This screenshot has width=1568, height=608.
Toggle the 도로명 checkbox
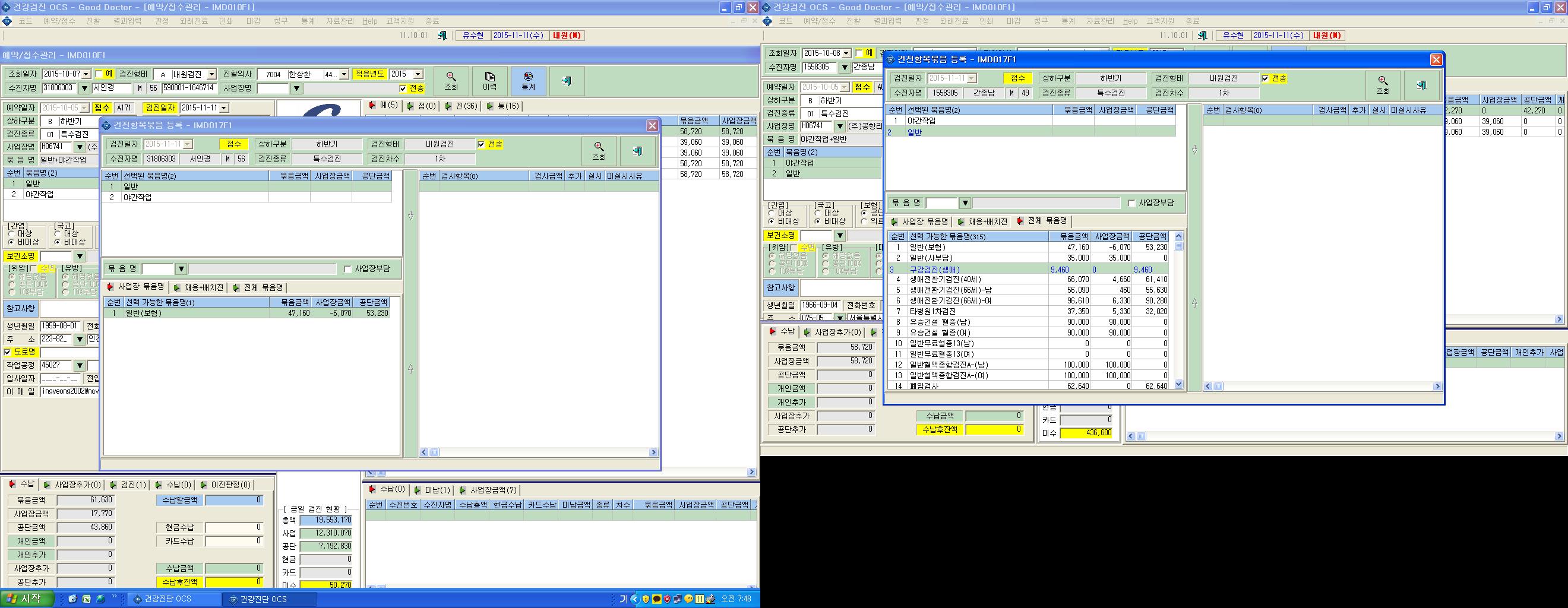tap(7, 352)
